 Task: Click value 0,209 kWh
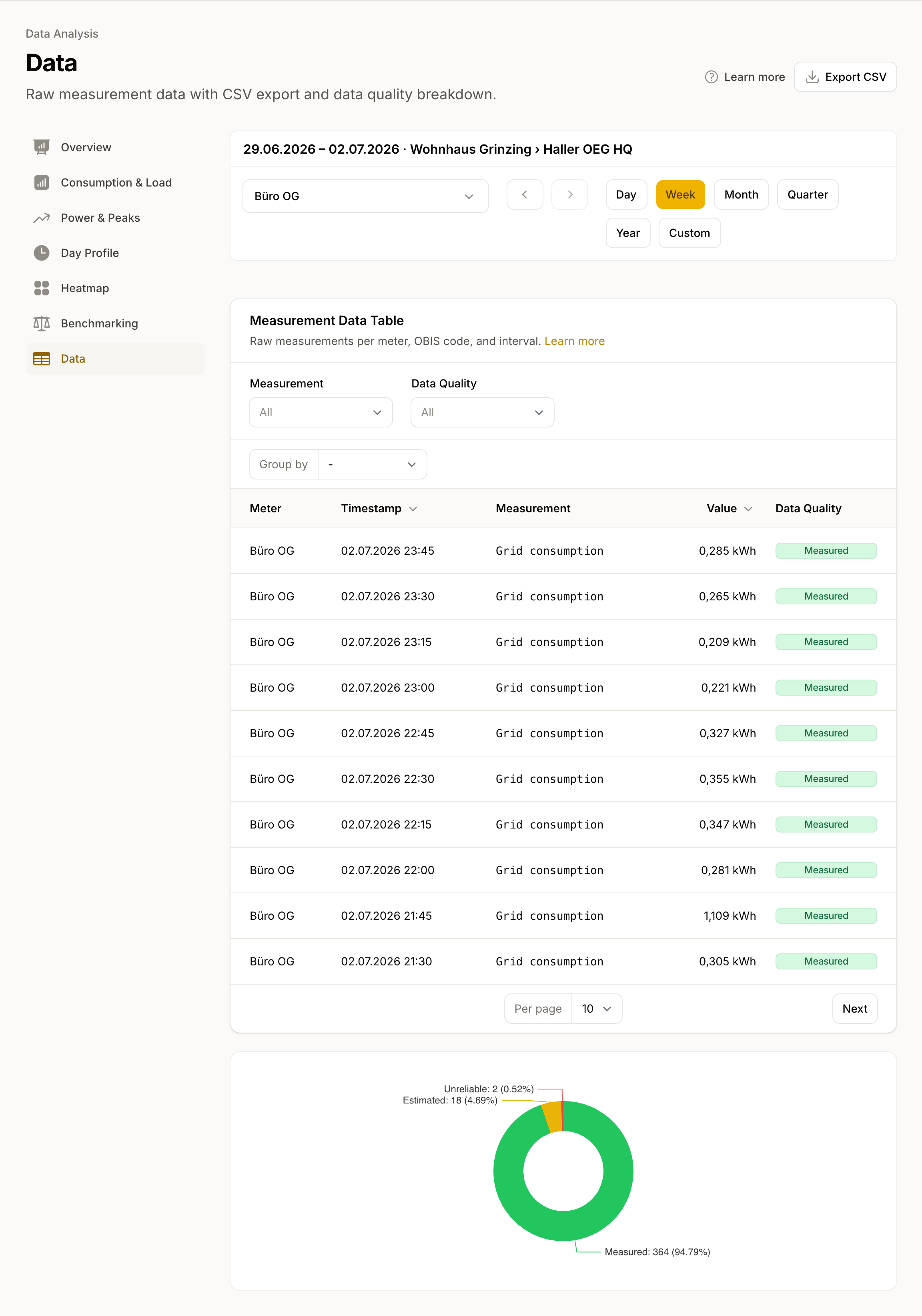tap(727, 642)
